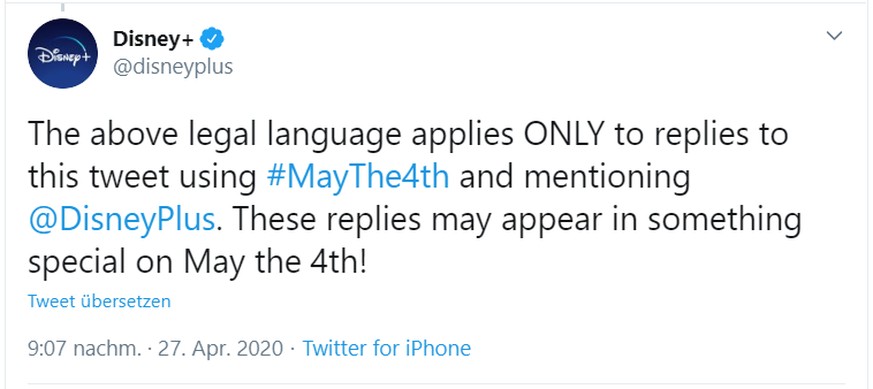The image size is (873, 389).
Task: Open the #MayThe4th hashtag
Action: [x=358, y=178]
